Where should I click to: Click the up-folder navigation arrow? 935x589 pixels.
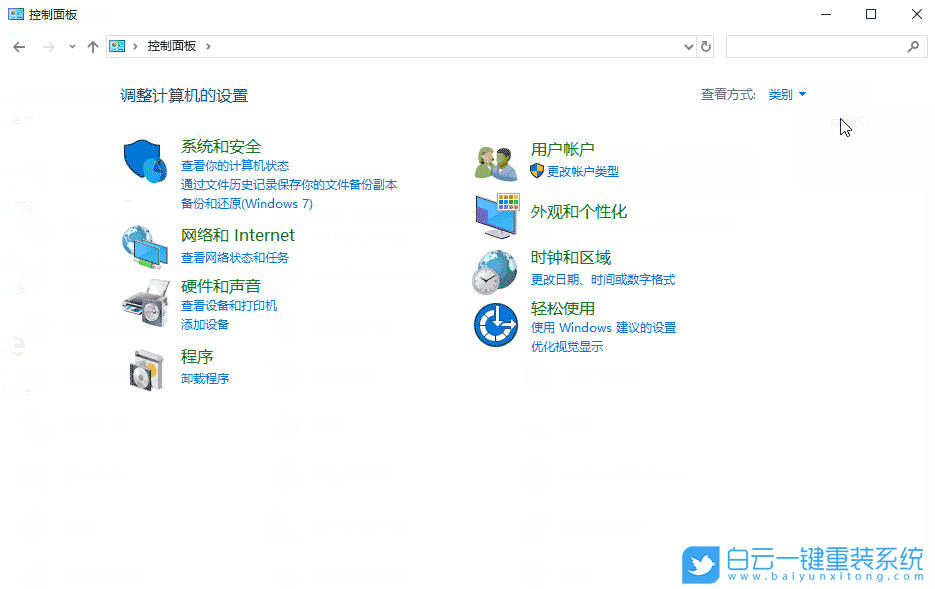[x=93, y=46]
